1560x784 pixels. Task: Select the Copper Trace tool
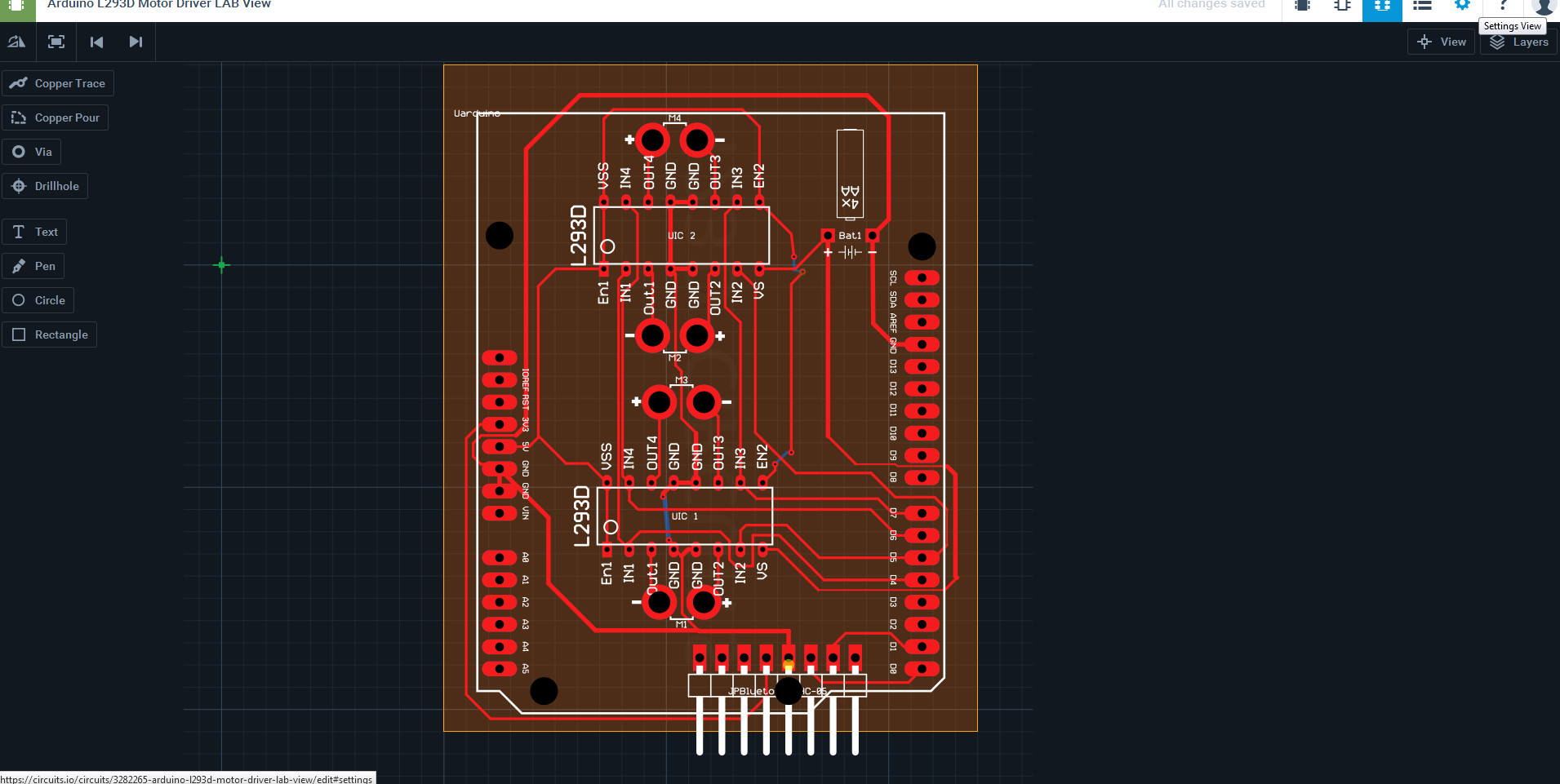[x=57, y=83]
